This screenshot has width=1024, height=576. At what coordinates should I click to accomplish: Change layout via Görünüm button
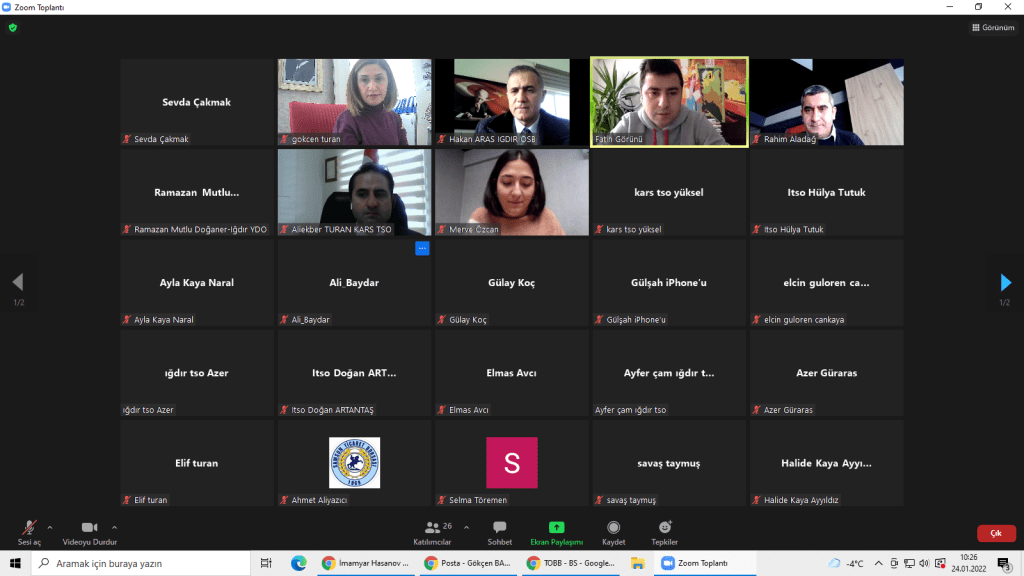pos(993,28)
